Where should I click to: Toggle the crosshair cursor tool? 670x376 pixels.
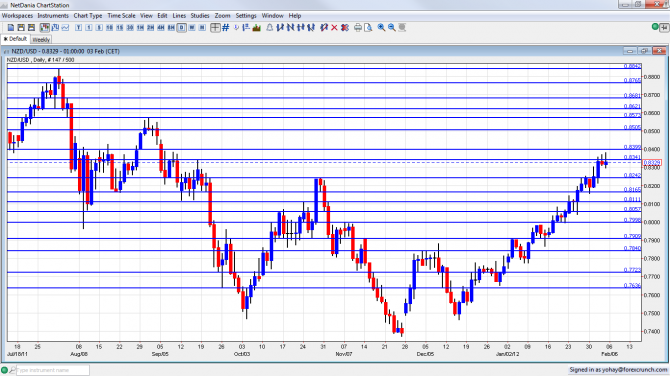[x=215, y=27]
